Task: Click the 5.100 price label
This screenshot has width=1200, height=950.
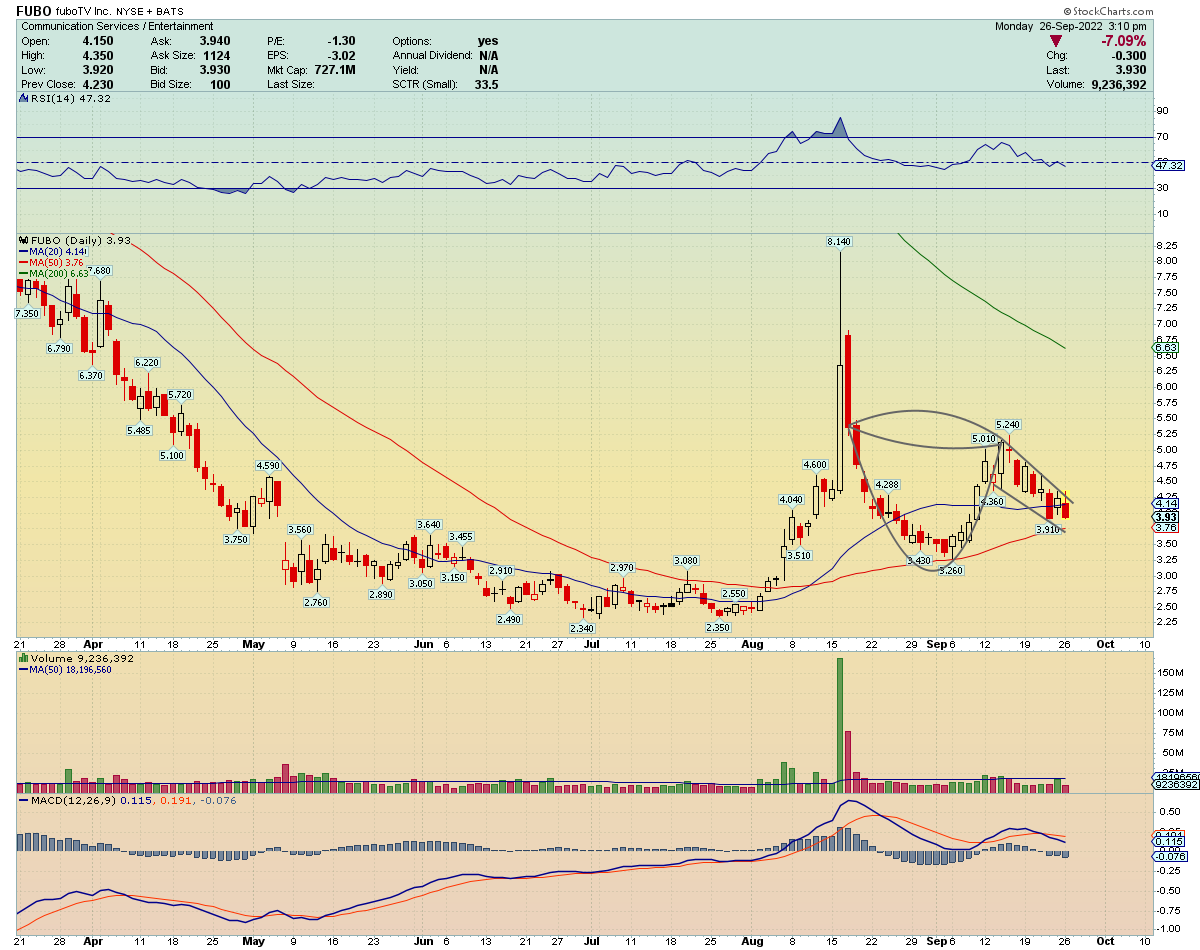Action: coord(172,456)
